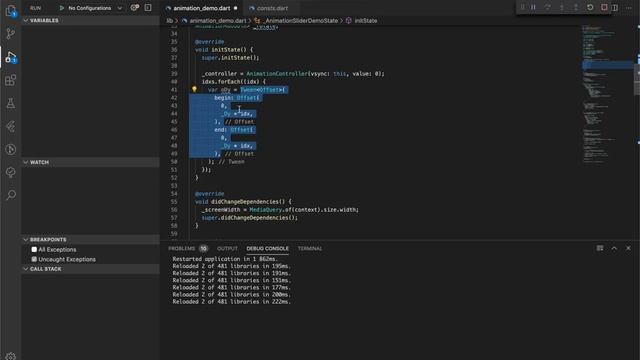This screenshot has height=360, width=640.
Task: Open the Extensions view
Action: point(11,80)
